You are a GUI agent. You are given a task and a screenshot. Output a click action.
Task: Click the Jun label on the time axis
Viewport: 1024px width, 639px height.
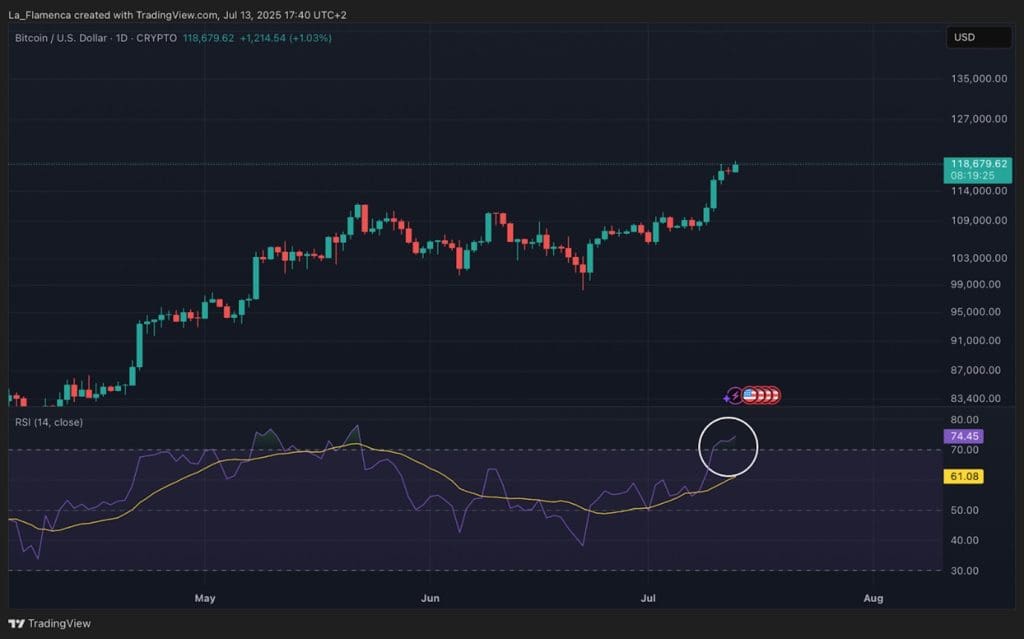[430, 598]
